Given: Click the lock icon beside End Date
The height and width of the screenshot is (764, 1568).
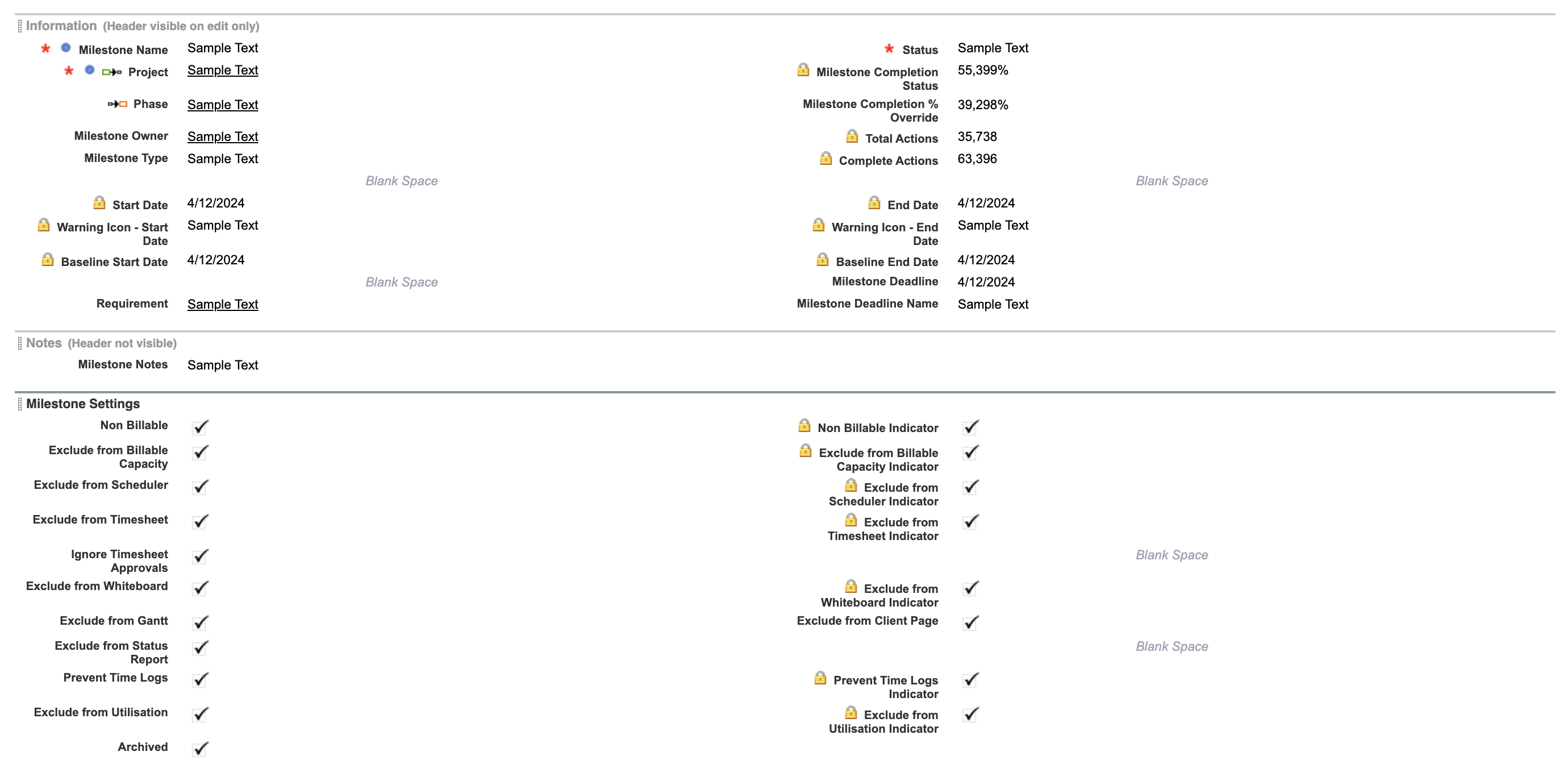Looking at the screenshot, I should 874,203.
